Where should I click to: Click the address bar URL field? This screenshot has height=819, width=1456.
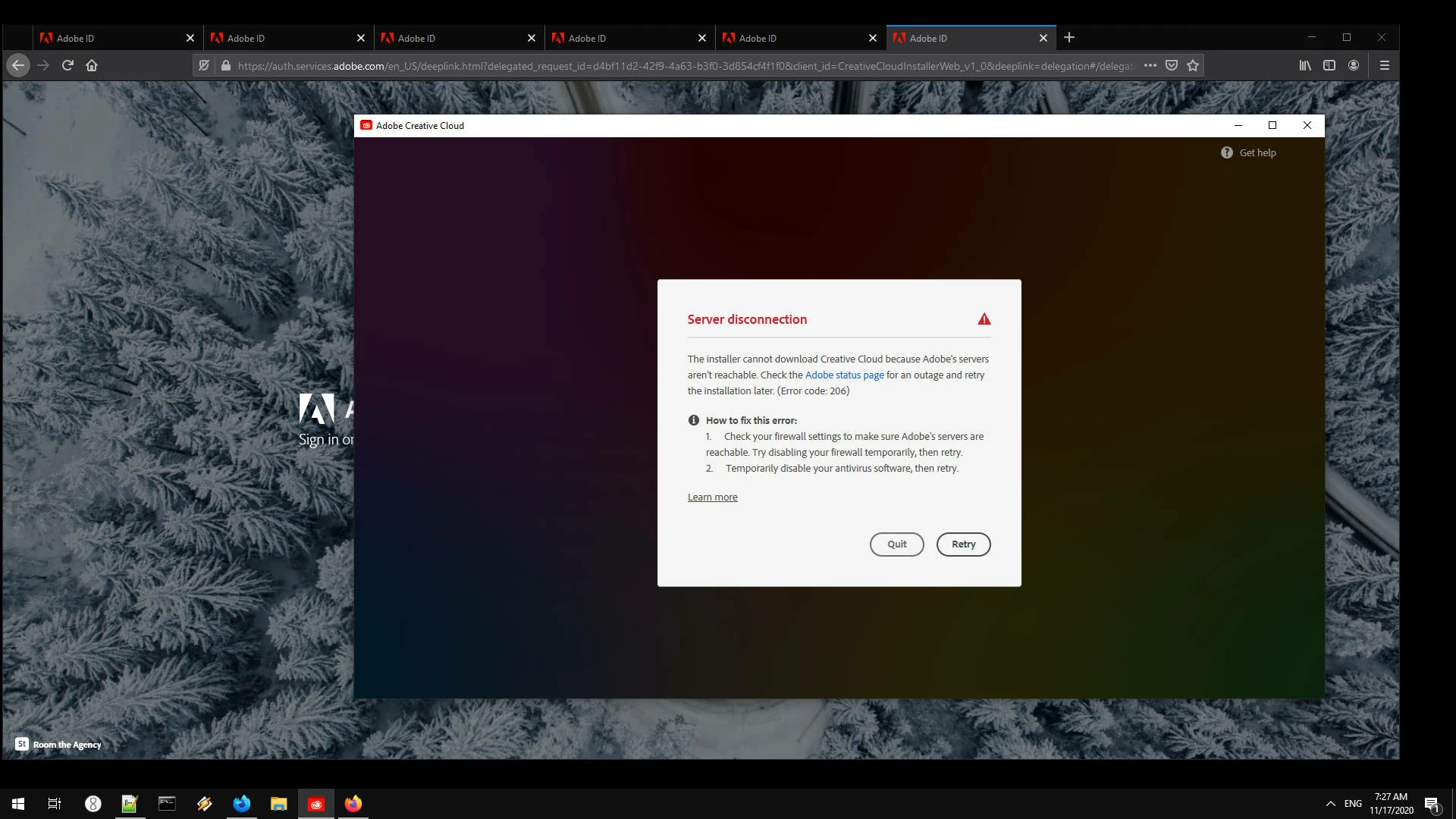(x=682, y=66)
